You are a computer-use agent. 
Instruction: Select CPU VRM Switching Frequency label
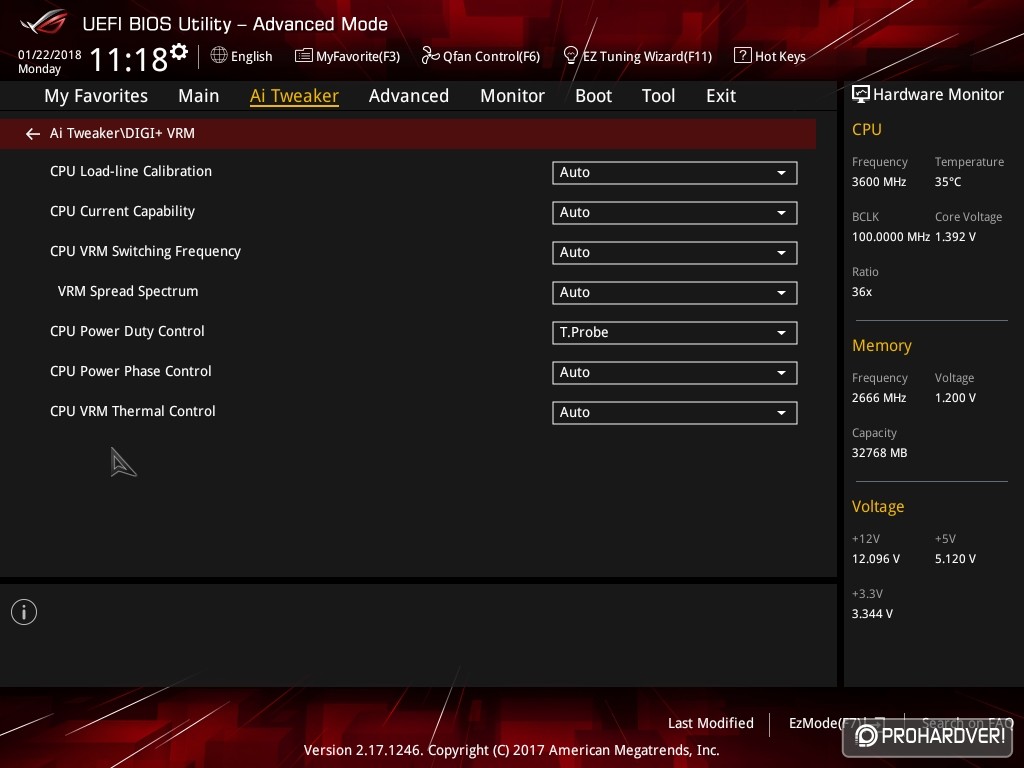coord(145,251)
